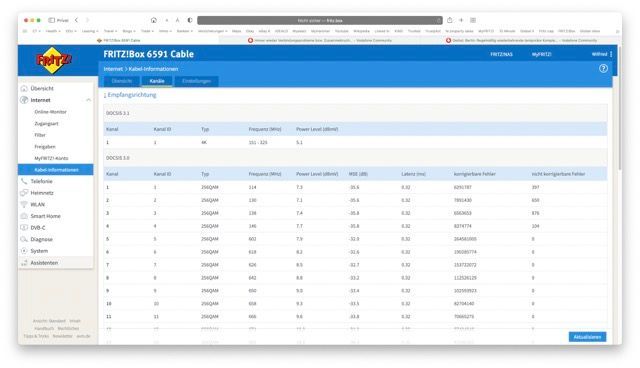The height and width of the screenshot is (368, 640).
Task: Click the Safari home icon
Action: (154, 20)
